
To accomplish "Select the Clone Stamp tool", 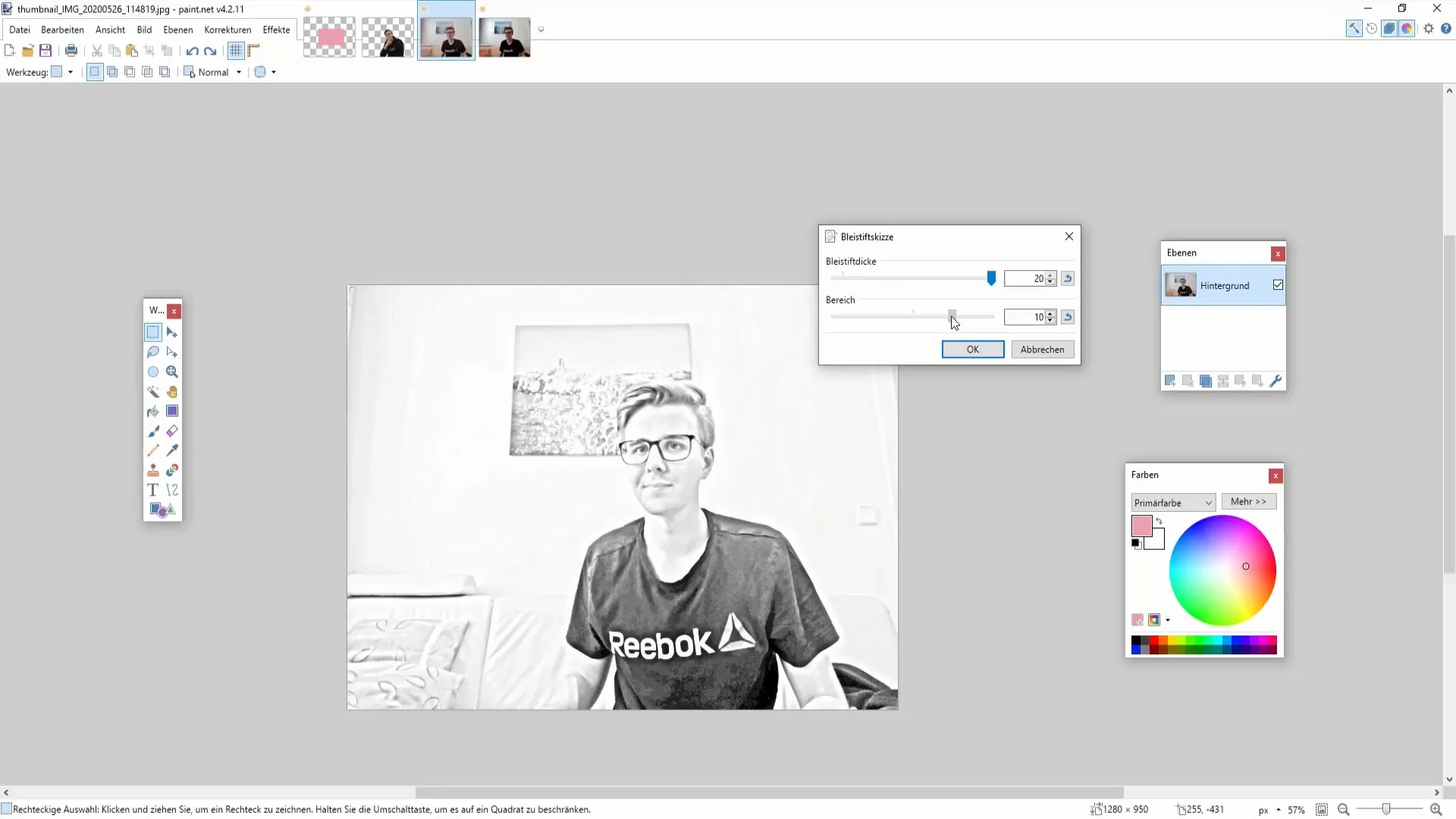I will point(153,470).
